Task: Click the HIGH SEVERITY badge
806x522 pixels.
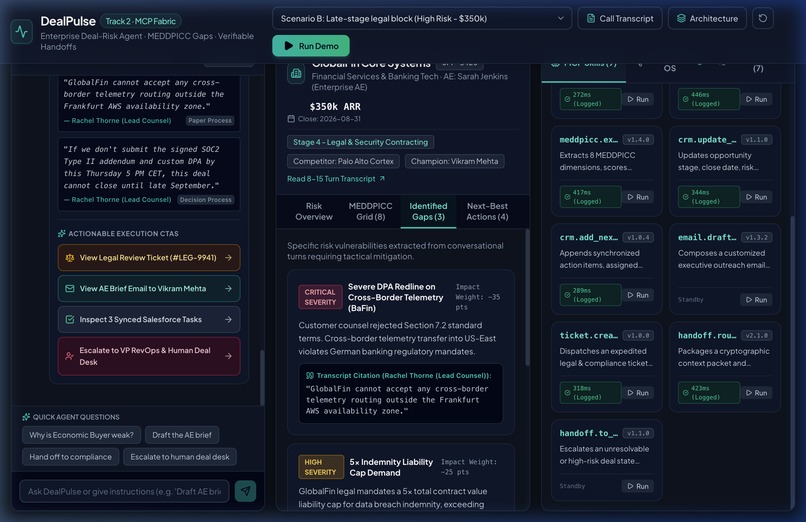Action: 321,467
